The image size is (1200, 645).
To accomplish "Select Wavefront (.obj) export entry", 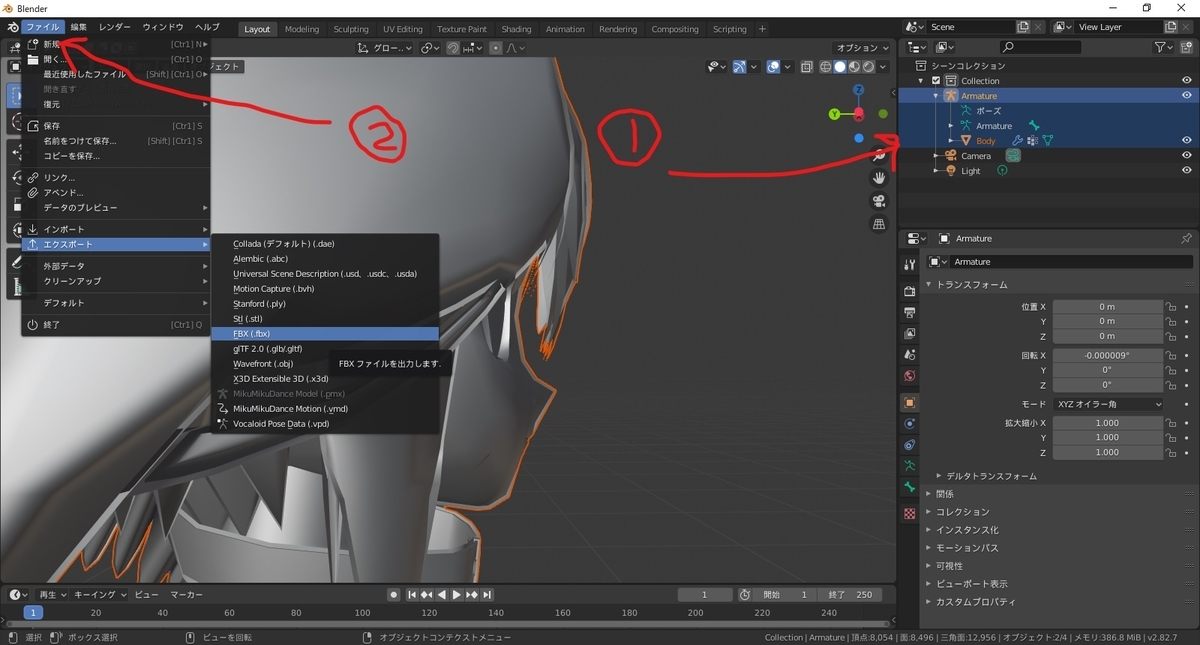I will (x=325, y=364).
